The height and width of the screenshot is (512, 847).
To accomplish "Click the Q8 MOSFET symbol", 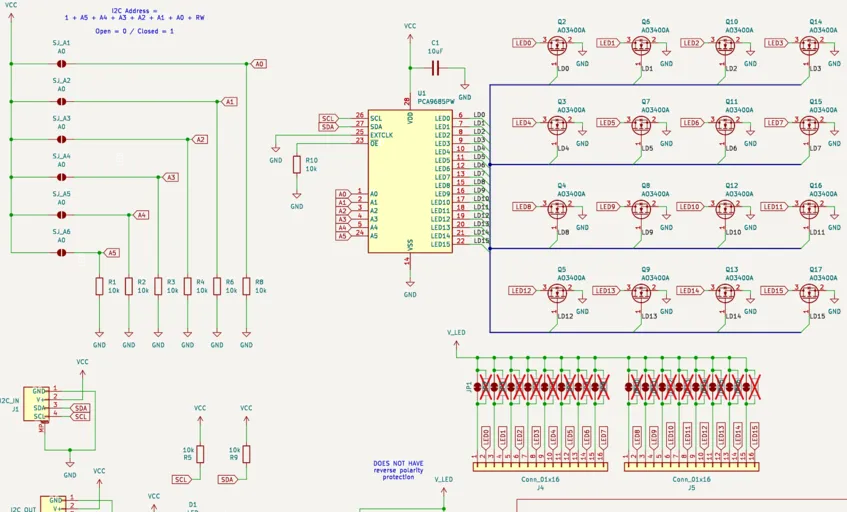I will [x=641, y=210].
